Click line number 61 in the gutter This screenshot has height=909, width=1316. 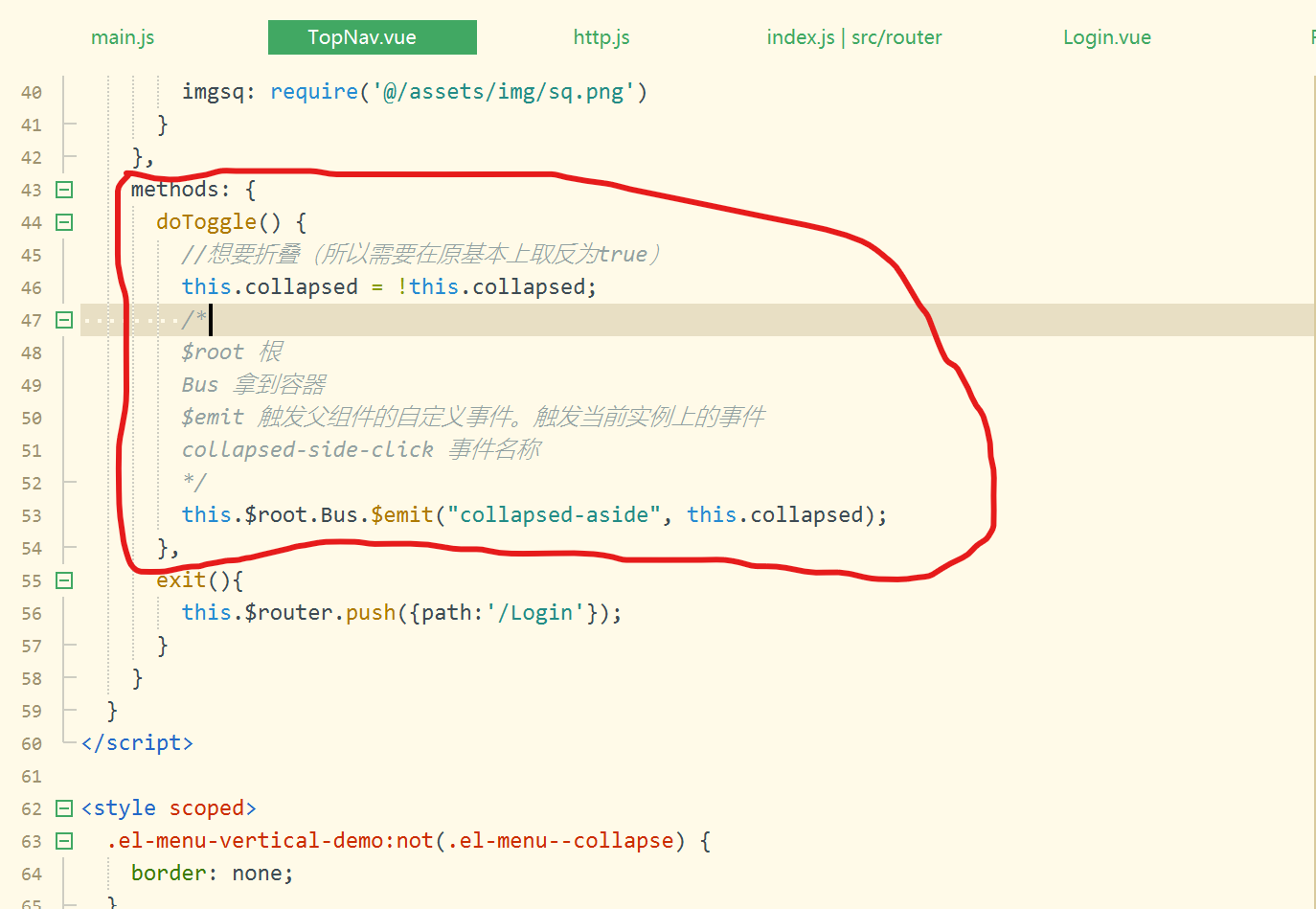(x=32, y=776)
